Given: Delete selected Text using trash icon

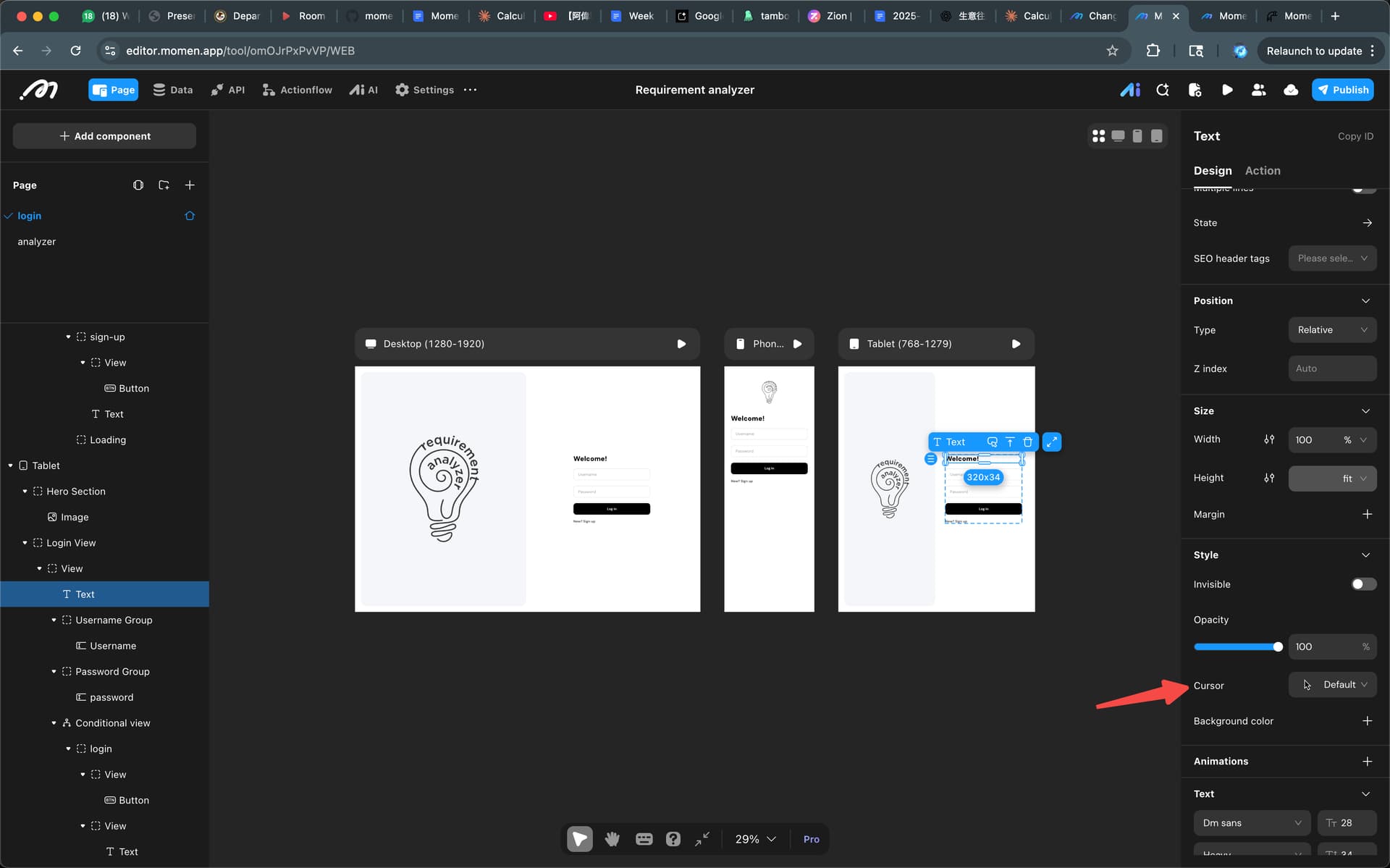Looking at the screenshot, I should coord(1027,442).
